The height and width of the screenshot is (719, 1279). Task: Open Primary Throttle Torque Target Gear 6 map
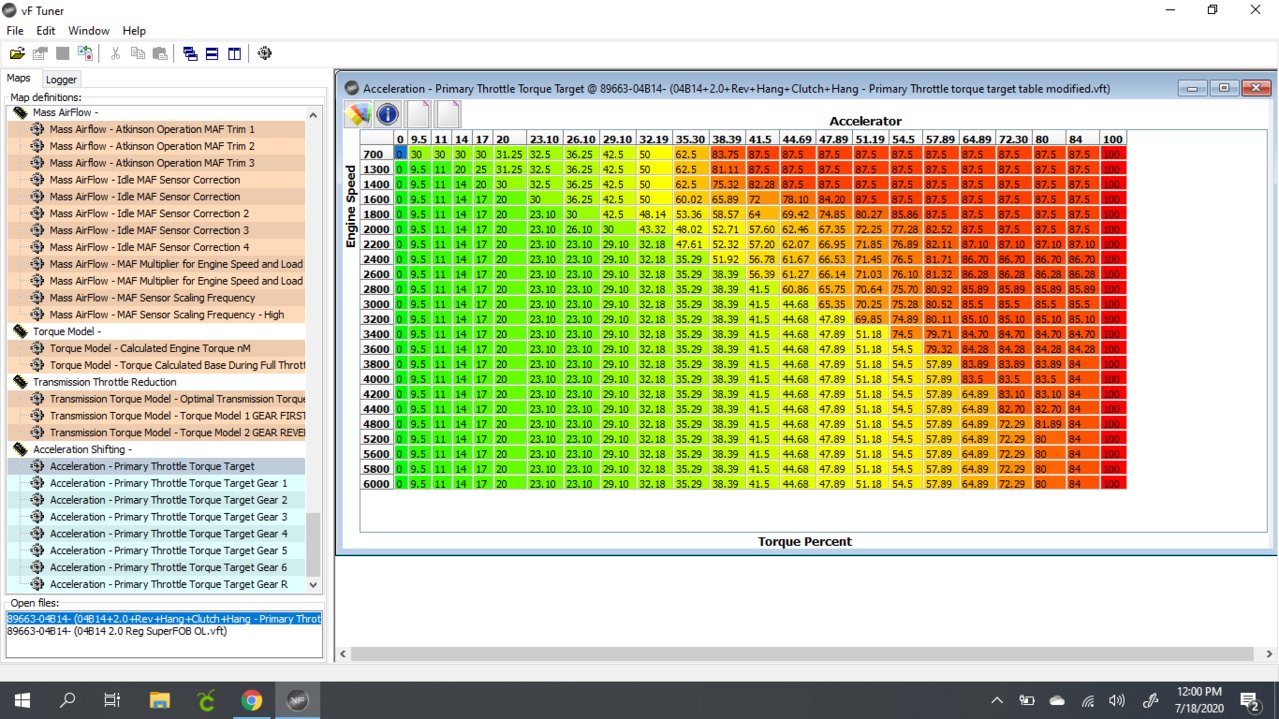pos(168,567)
